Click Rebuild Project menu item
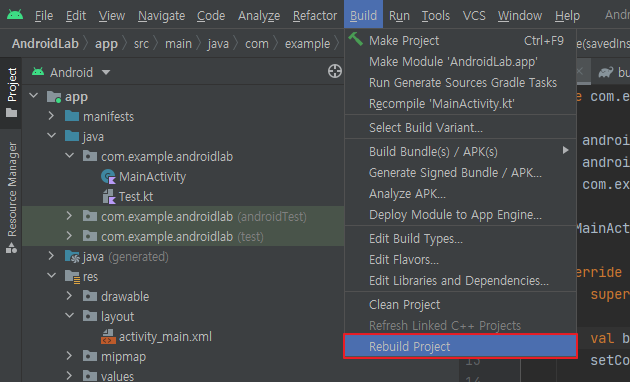The width and height of the screenshot is (630, 382). click(x=460, y=346)
